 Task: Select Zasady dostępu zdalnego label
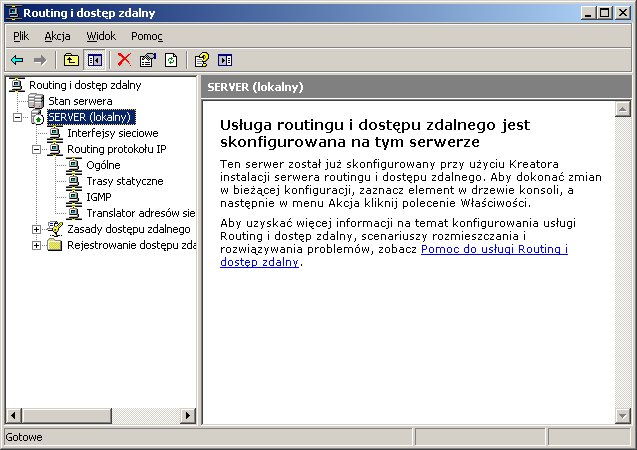129,229
